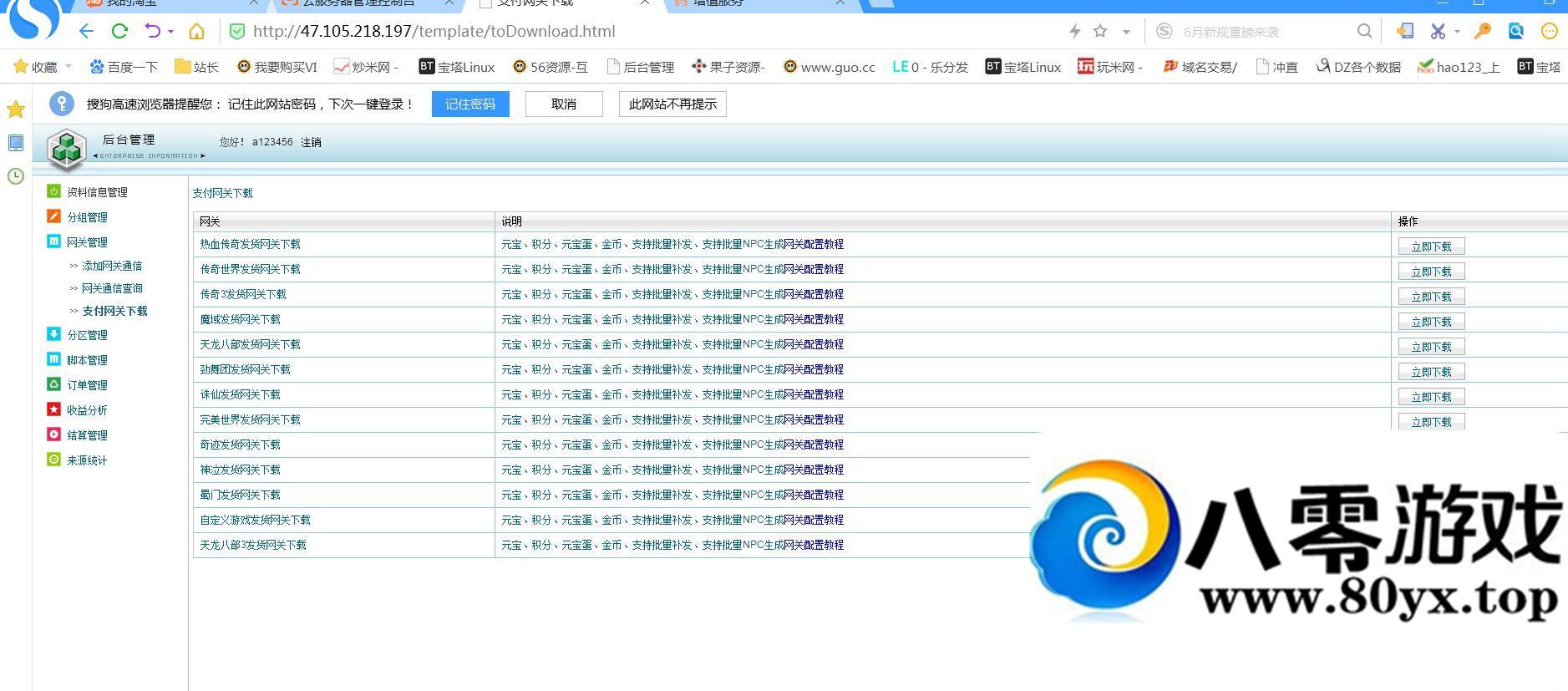This screenshot has width=1568, height=691.
Task: Click the blue question-mark reminder icon
Action: [x=62, y=104]
